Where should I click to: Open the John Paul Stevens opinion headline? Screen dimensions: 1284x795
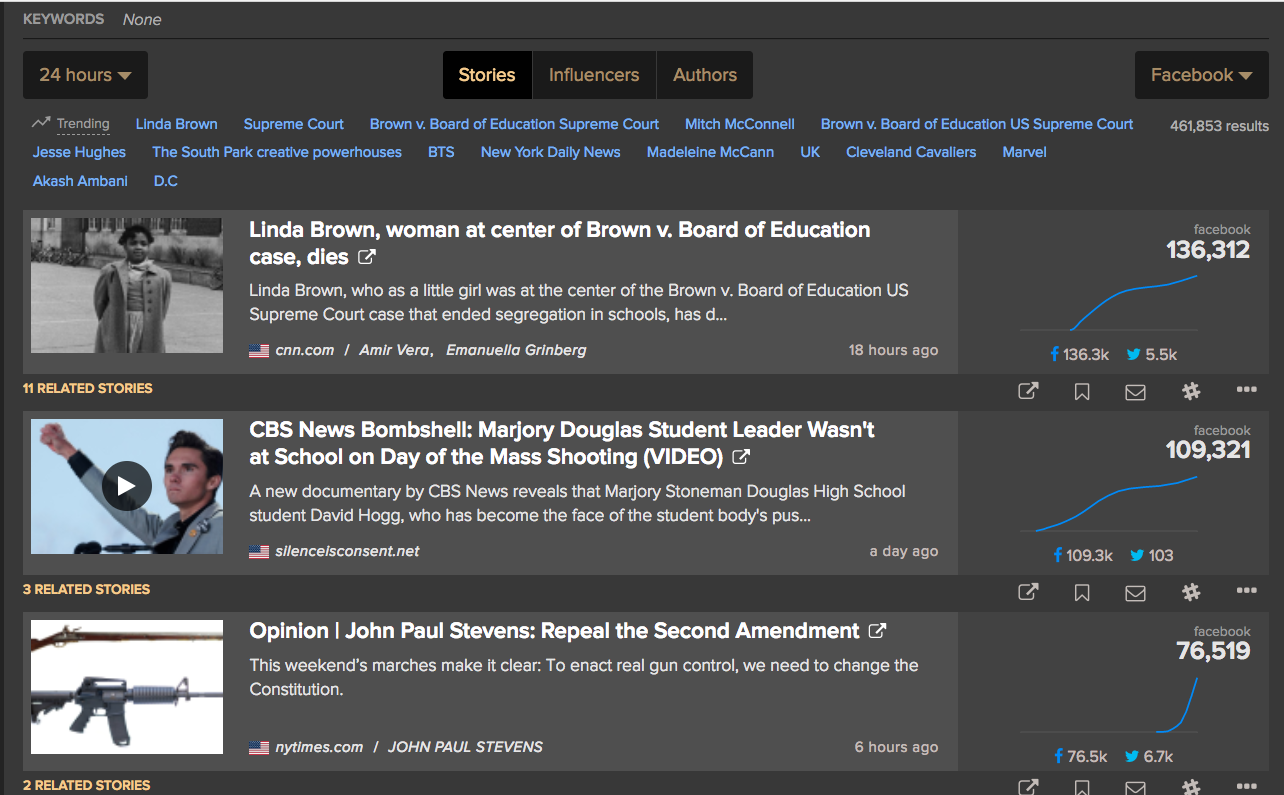(554, 631)
